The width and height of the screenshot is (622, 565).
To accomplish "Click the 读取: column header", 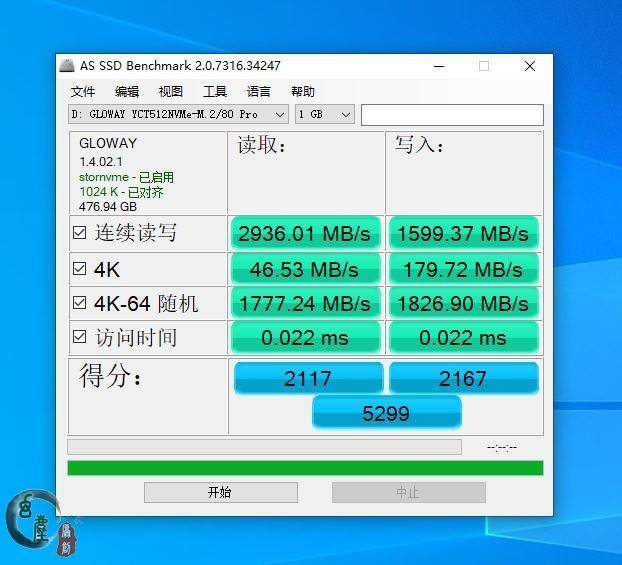I will click(x=261, y=144).
